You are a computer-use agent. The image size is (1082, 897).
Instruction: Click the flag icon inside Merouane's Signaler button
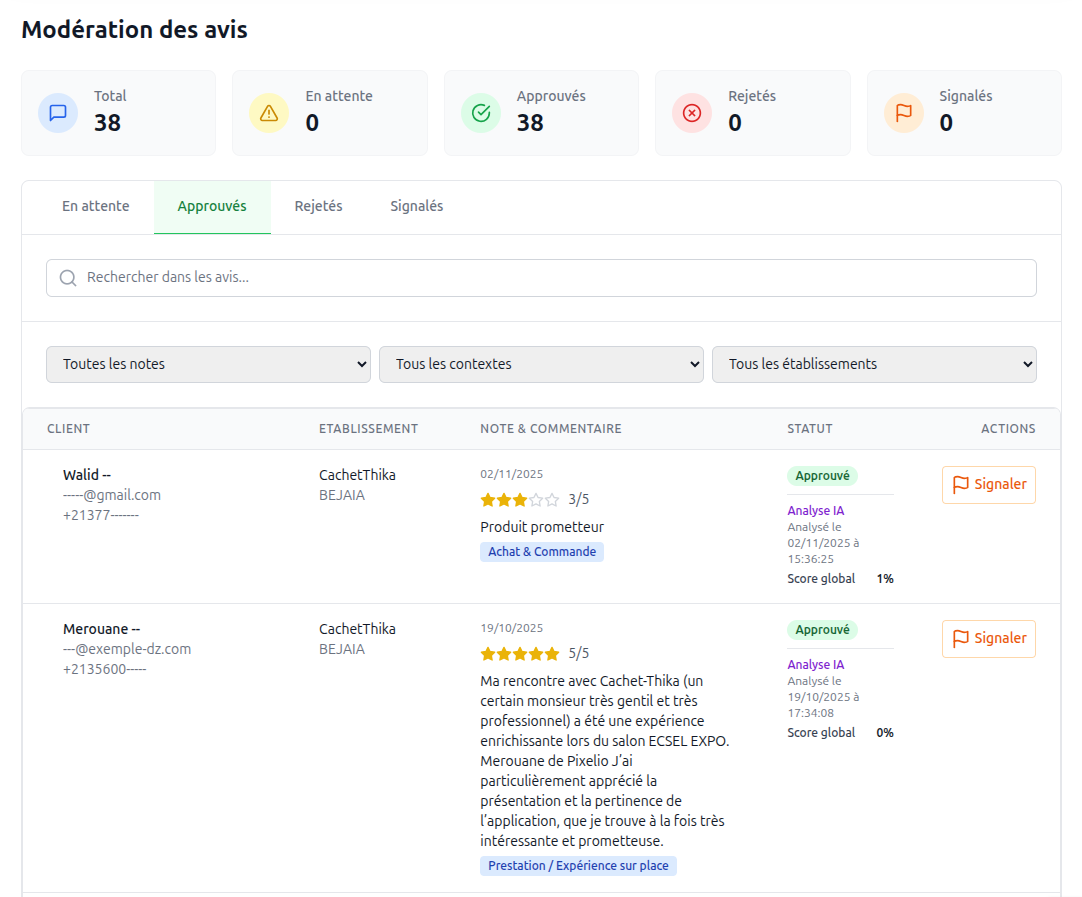pos(962,638)
